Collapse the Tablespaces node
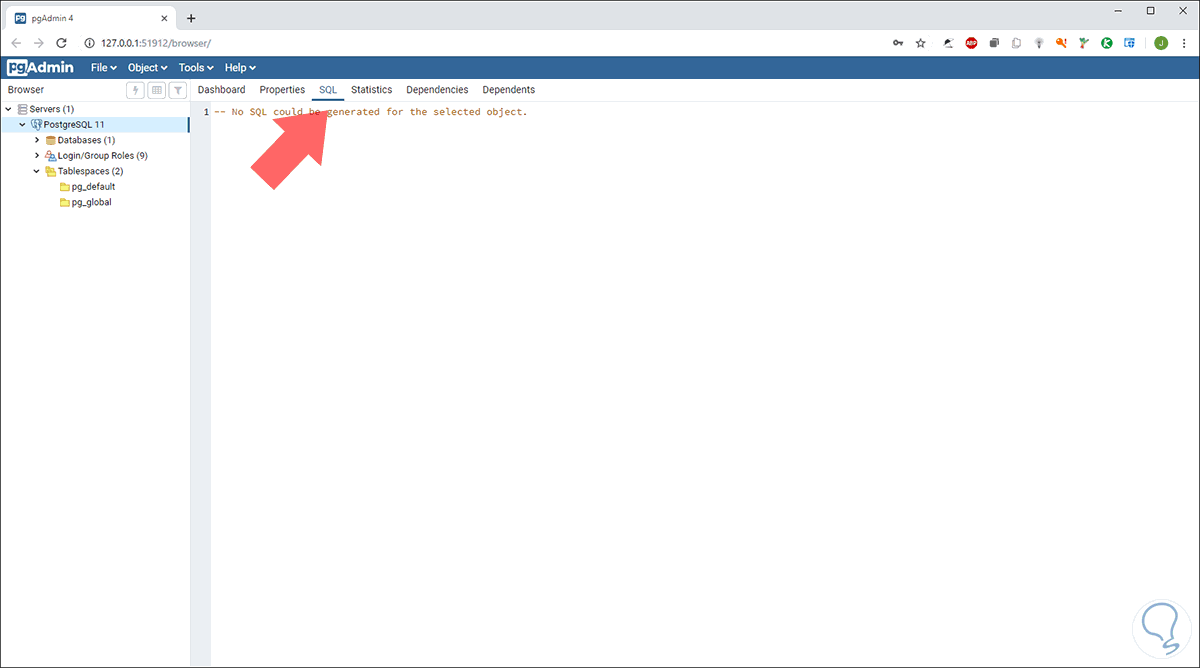1200x668 pixels. [37, 171]
